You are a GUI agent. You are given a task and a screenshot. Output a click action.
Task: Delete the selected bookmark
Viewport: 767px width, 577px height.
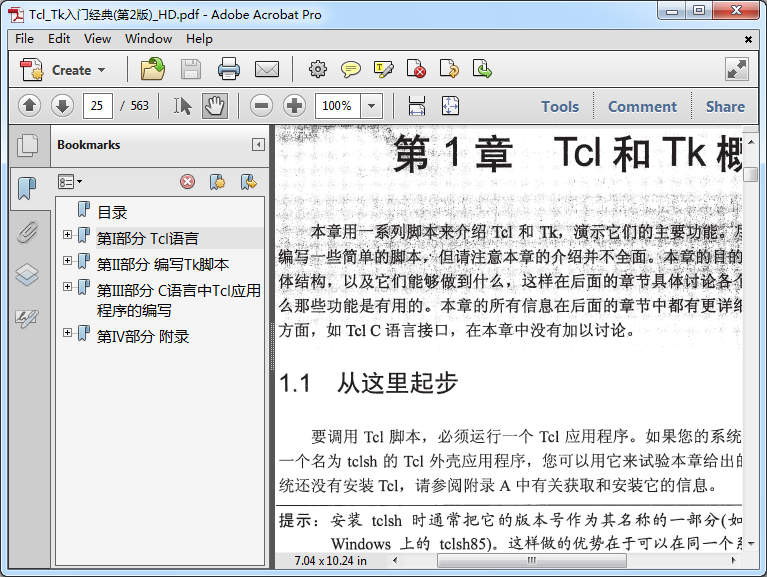pyautogui.click(x=187, y=182)
